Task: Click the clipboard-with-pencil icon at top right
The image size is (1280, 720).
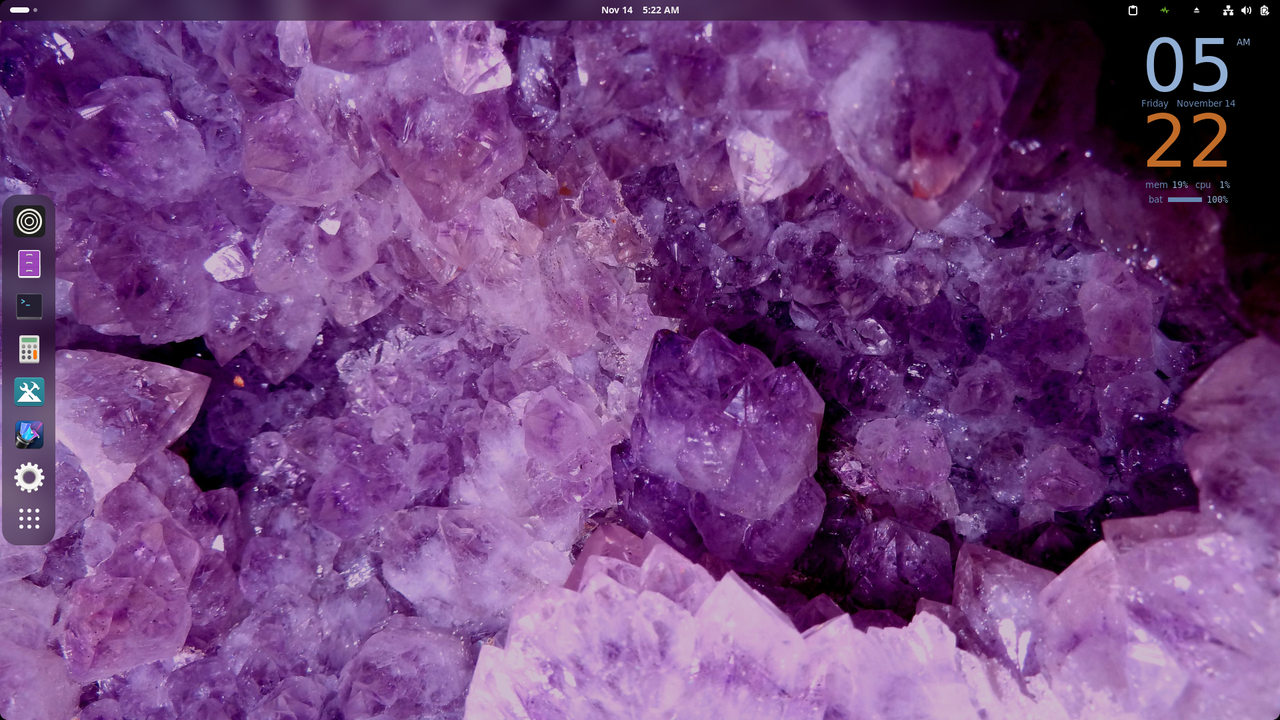Action: pos(1264,10)
